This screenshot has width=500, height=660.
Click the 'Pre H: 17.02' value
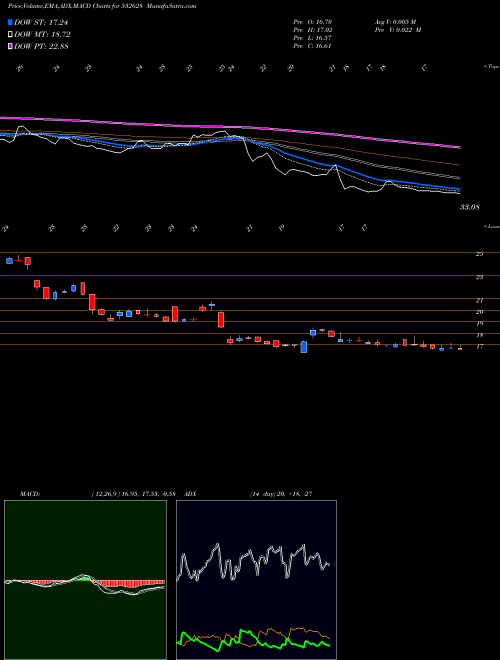[314, 30]
